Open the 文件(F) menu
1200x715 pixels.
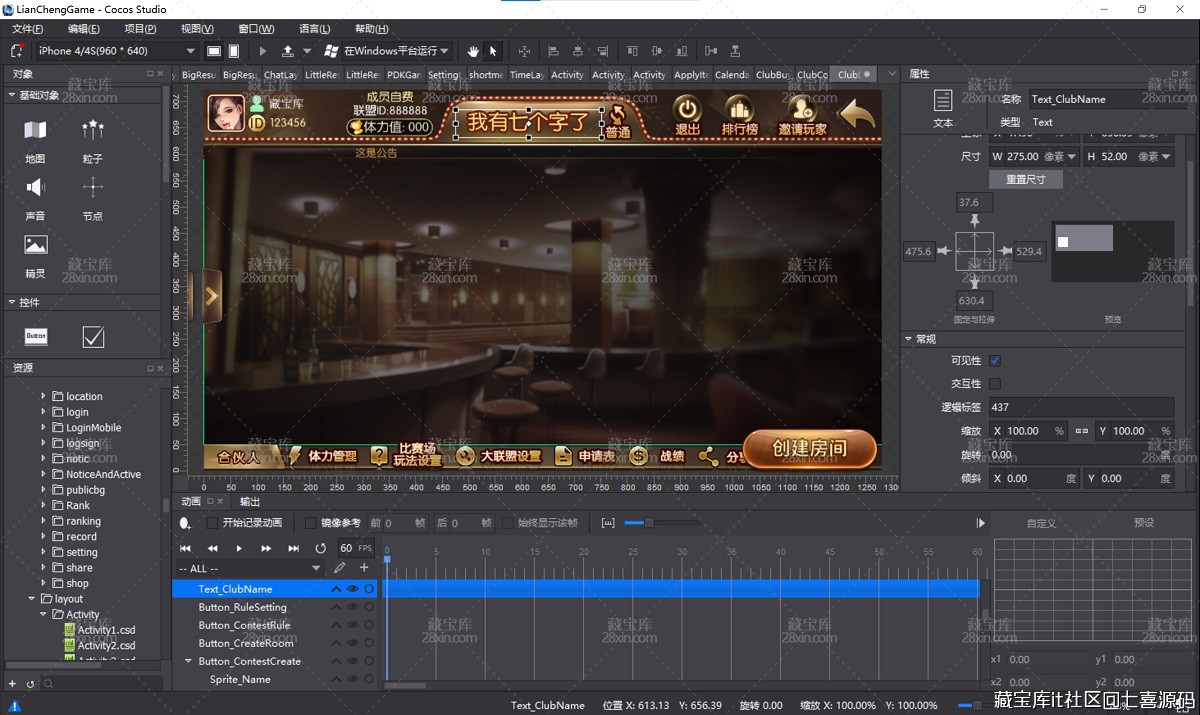tap(28, 29)
